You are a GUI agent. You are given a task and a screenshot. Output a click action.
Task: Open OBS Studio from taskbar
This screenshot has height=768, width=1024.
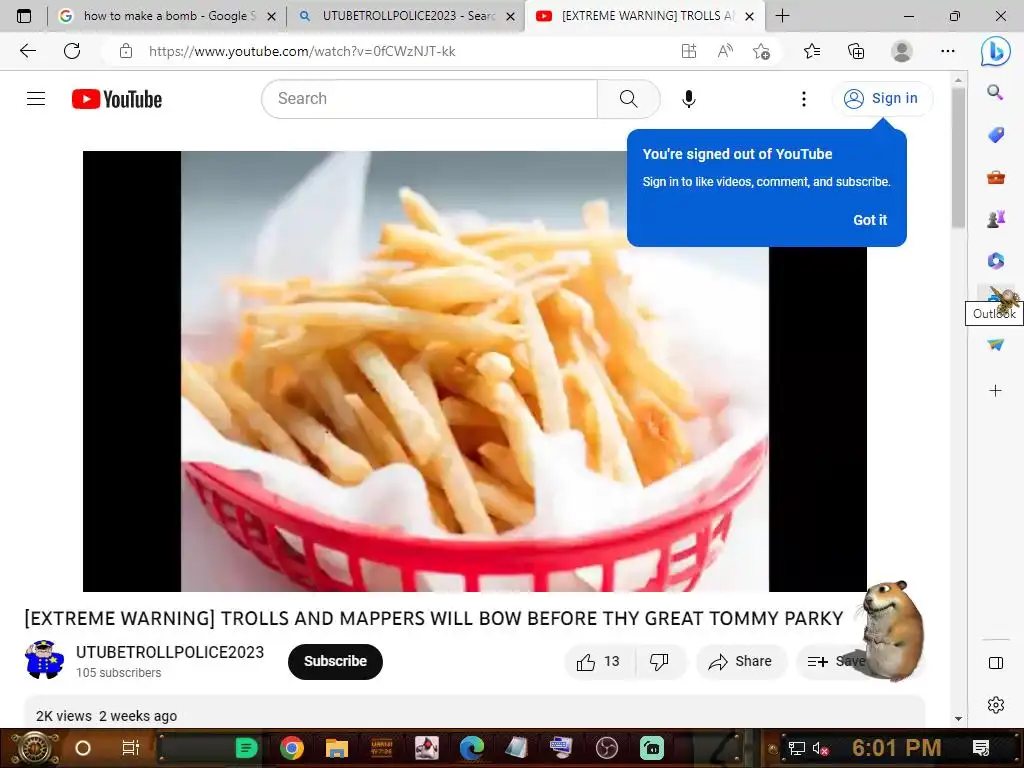[x=607, y=748]
